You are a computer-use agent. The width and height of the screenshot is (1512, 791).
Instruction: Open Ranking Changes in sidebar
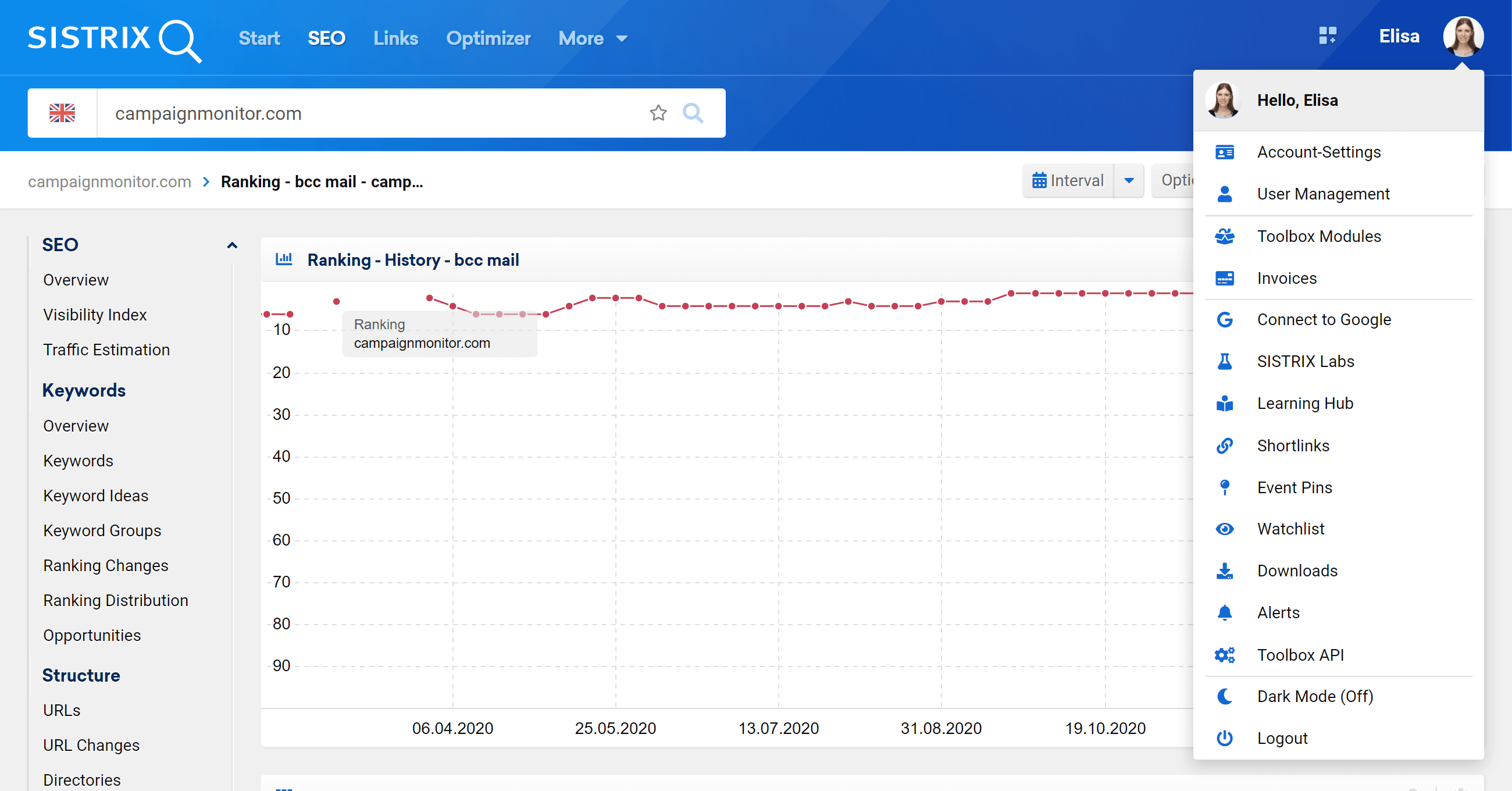pyautogui.click(x=106, y=566)
